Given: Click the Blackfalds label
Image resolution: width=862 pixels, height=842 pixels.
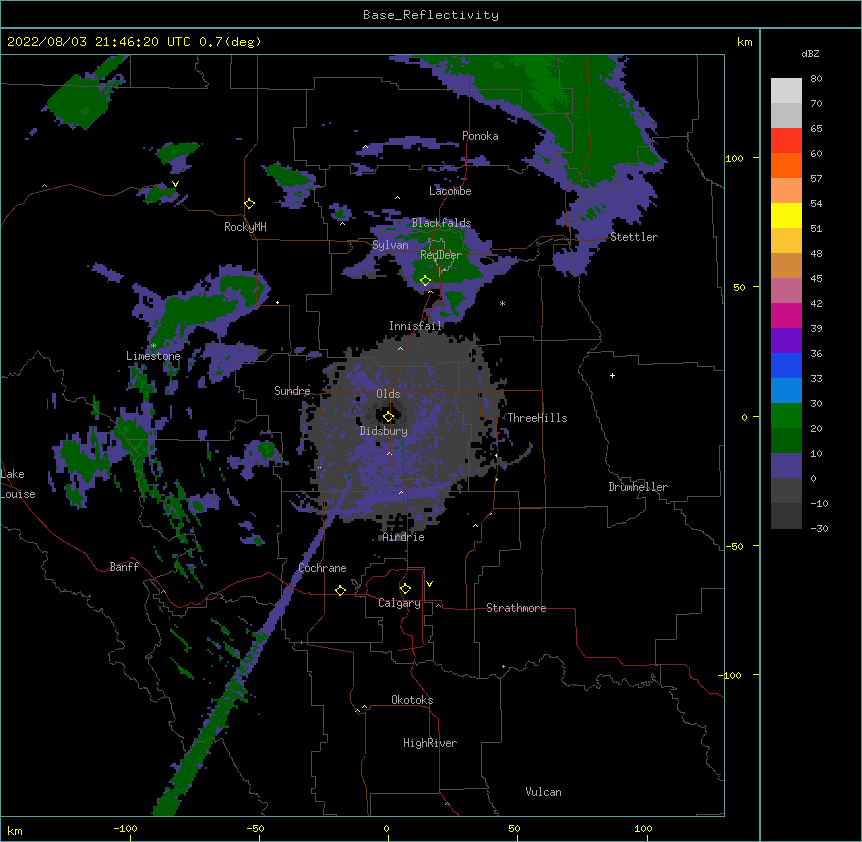Looking at the screenshot, I should click(441, 223).
